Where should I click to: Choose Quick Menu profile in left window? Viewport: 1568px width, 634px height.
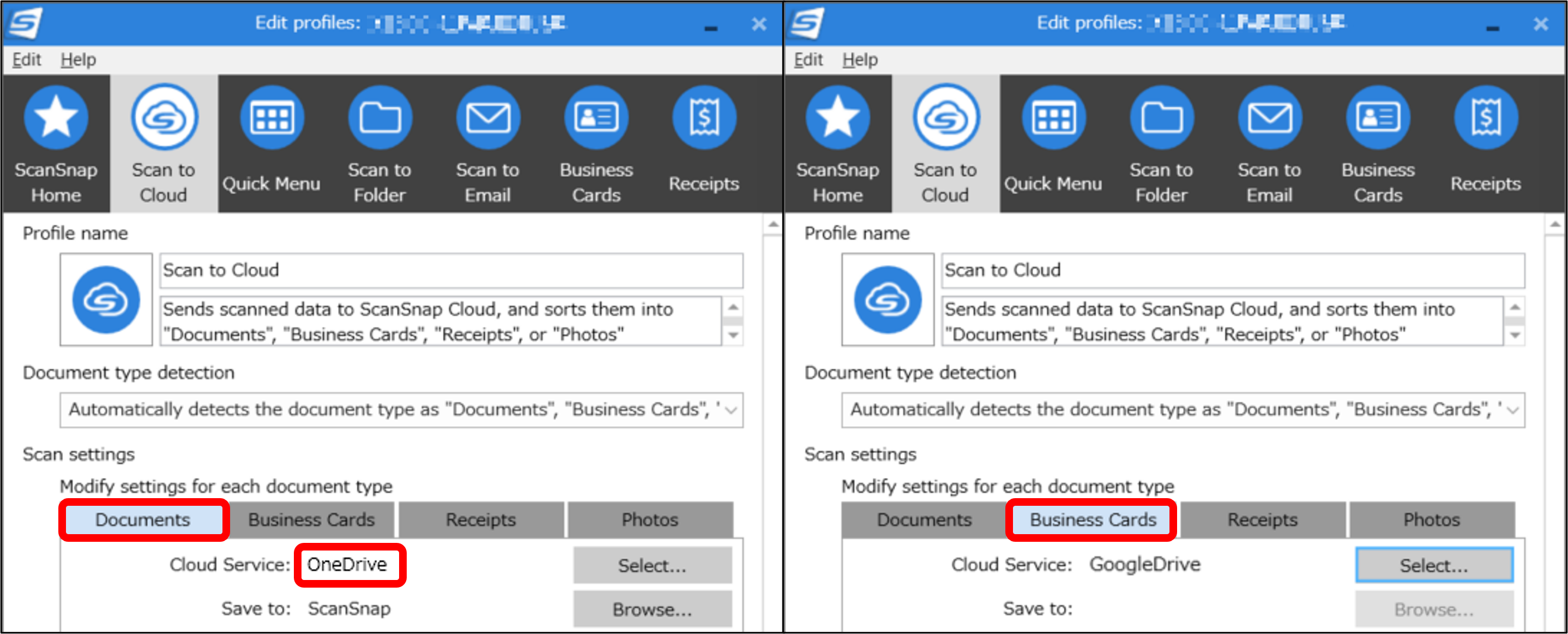tap(272, 145)
